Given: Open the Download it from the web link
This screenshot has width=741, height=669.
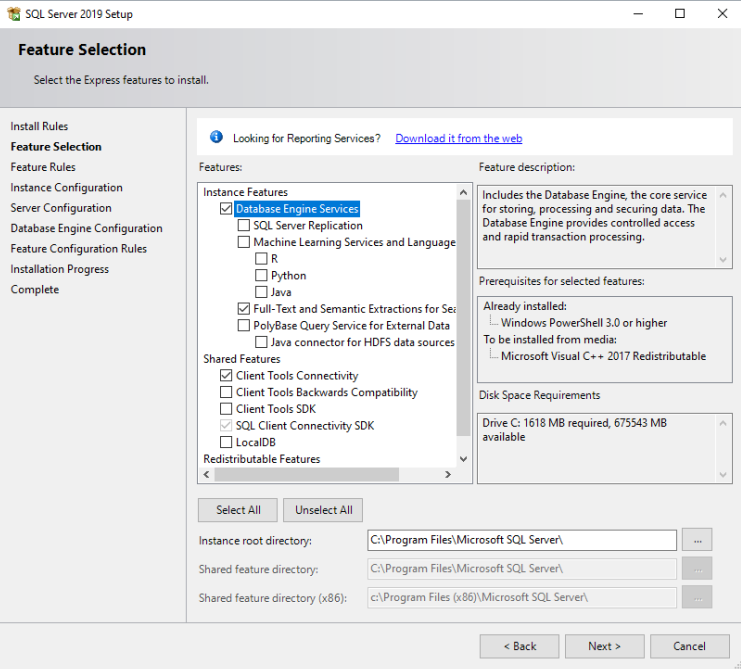Looking at the screenshot, I should coord(458,138).
